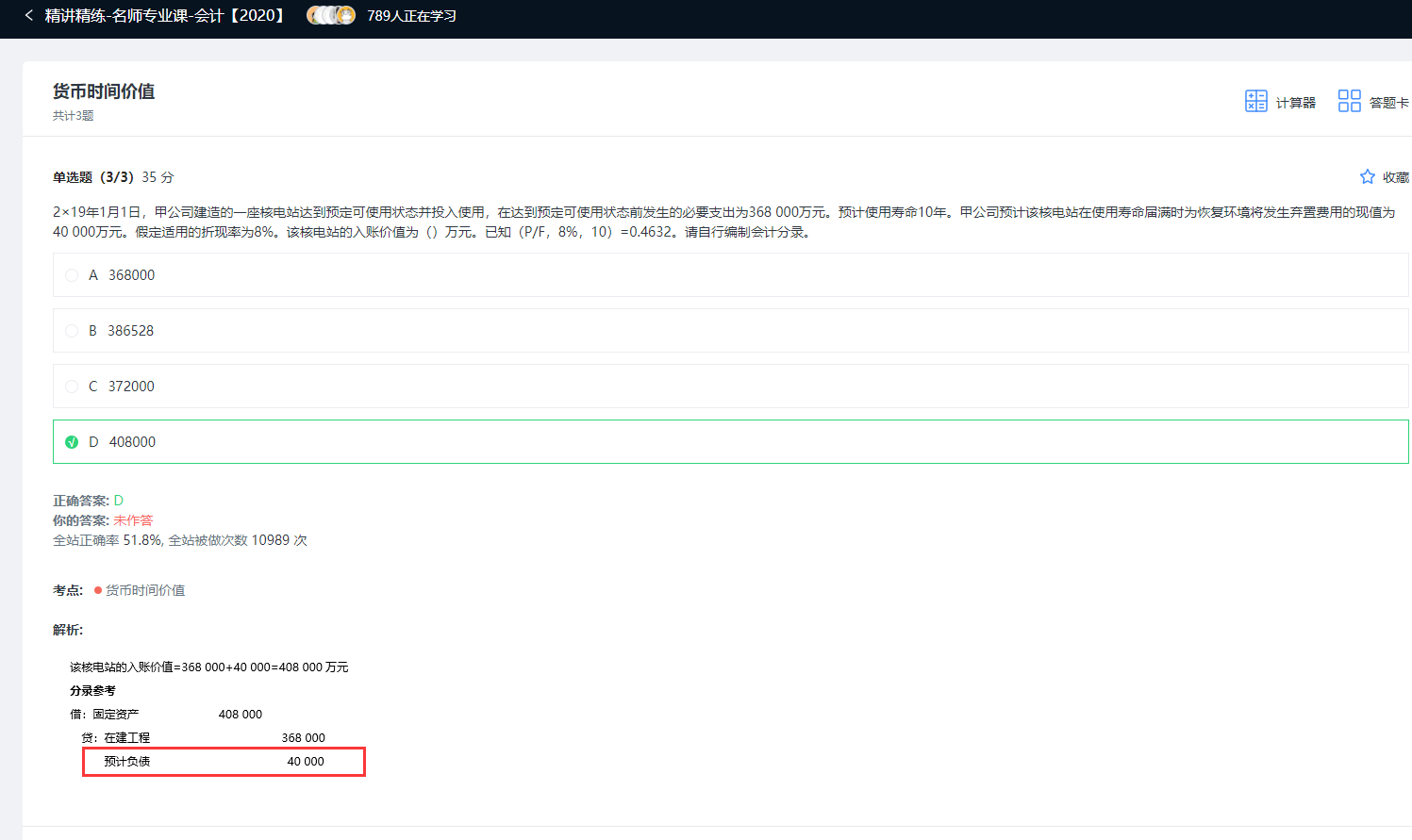Image resolution: width=1412 pixels, height=840 pixels.
Task: Click the 408000 answer text in option D
Action: [x=132, y=442]
